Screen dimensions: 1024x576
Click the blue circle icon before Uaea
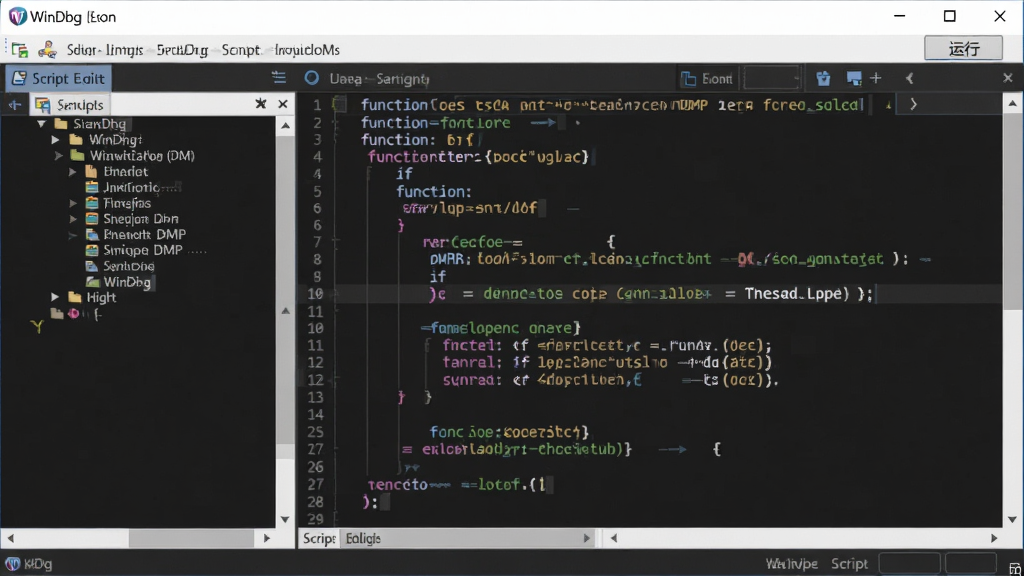[x=312, y=78]
